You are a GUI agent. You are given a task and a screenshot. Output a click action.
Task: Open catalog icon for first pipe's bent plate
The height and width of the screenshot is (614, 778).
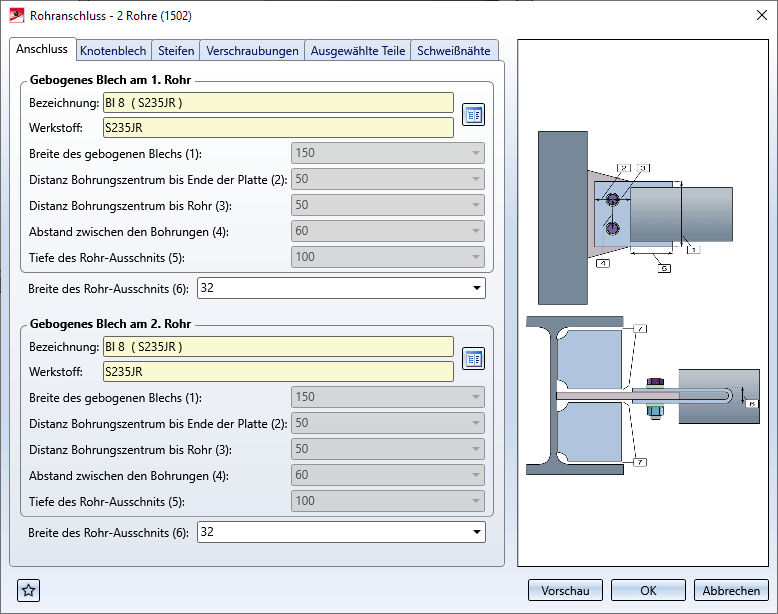473,115
